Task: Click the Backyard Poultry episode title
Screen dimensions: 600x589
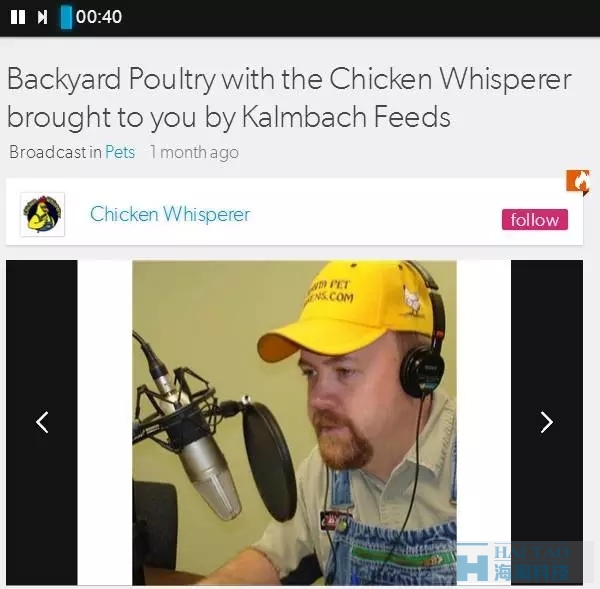Action: 289,98
